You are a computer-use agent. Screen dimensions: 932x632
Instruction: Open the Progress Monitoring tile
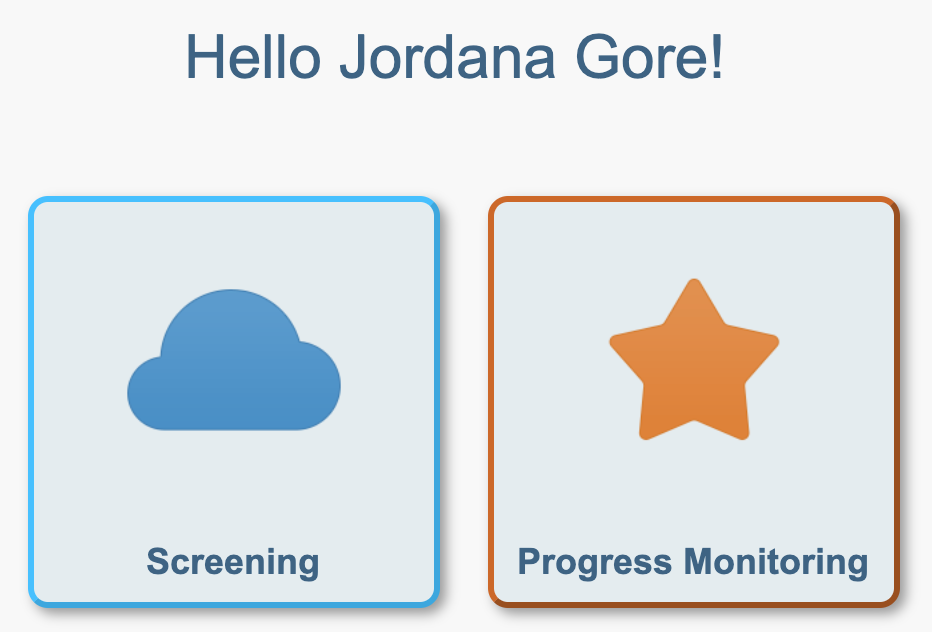(x=694, y=402)
